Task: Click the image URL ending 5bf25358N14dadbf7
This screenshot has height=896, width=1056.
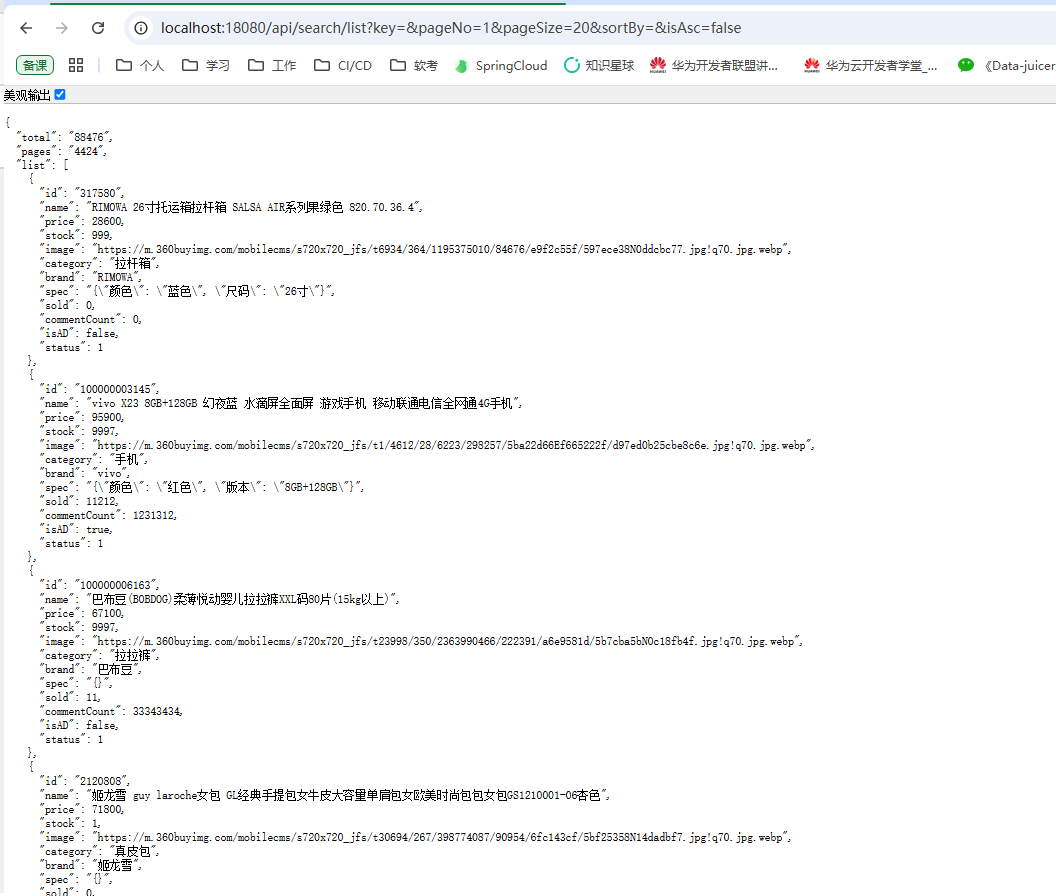Action: pyautogui.click(x=441, y=837)
